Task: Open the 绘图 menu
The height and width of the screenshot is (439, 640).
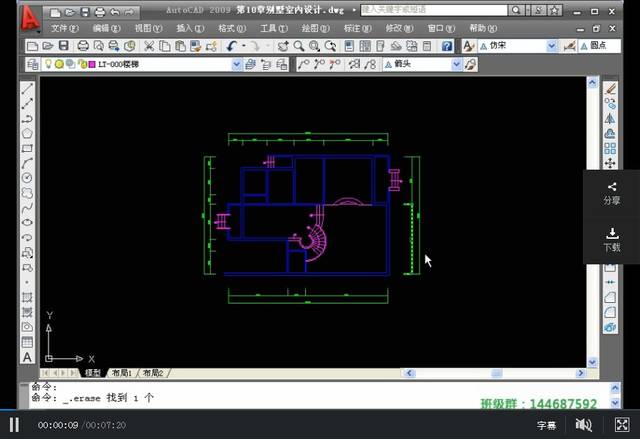Action: (316, 28)
